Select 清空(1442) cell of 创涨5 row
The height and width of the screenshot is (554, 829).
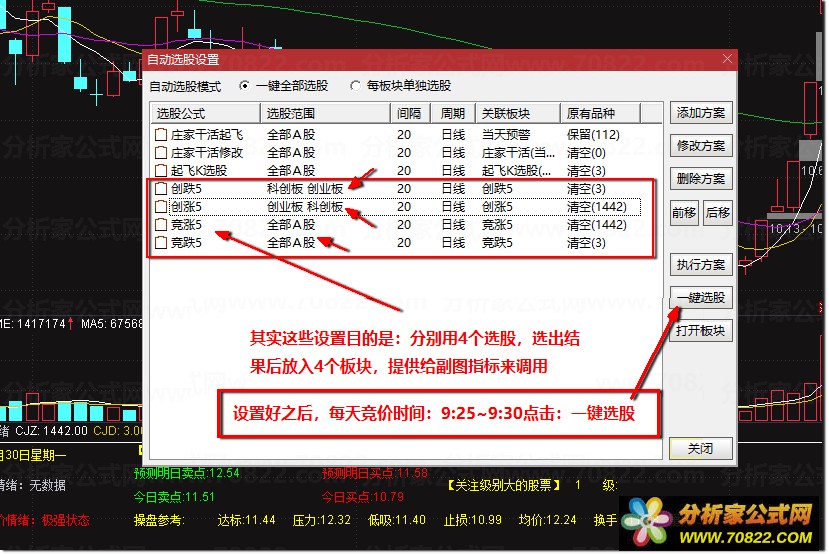pos(596,207)
